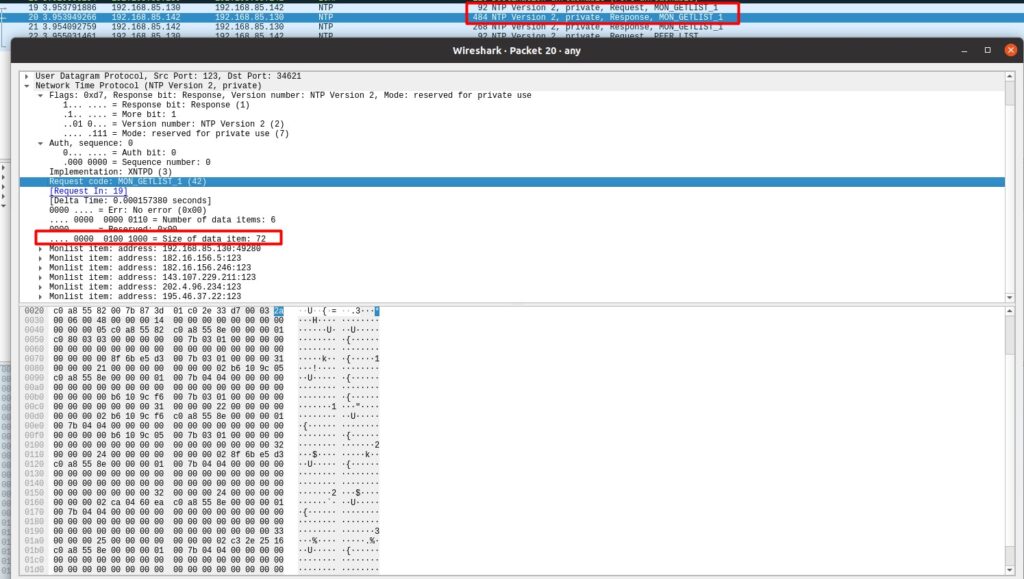
Task: Select Mode: reserved for private use (7)
Action: point(176,134)
